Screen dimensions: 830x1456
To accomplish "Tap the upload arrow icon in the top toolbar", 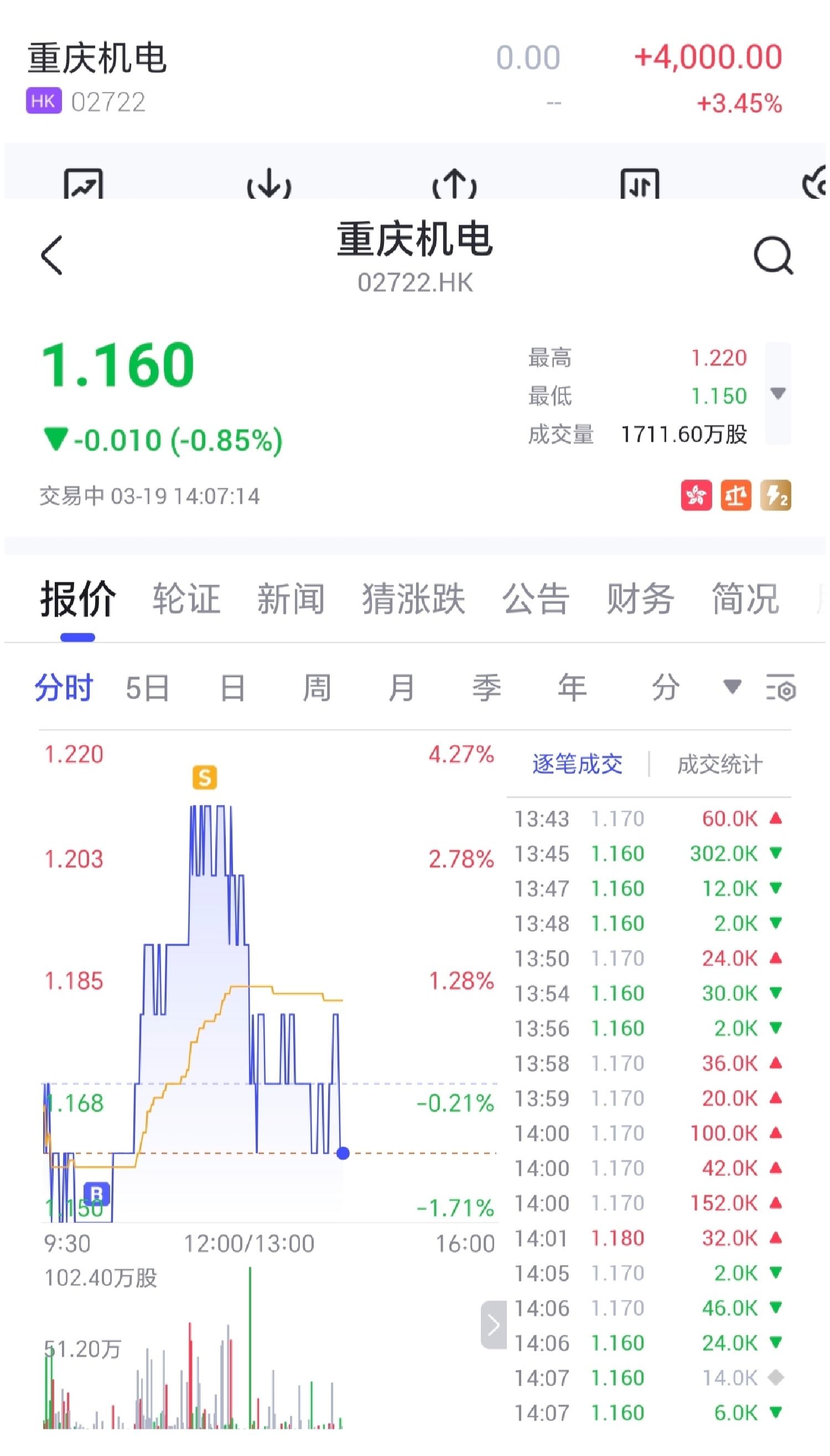I will [x=454, y=184].
